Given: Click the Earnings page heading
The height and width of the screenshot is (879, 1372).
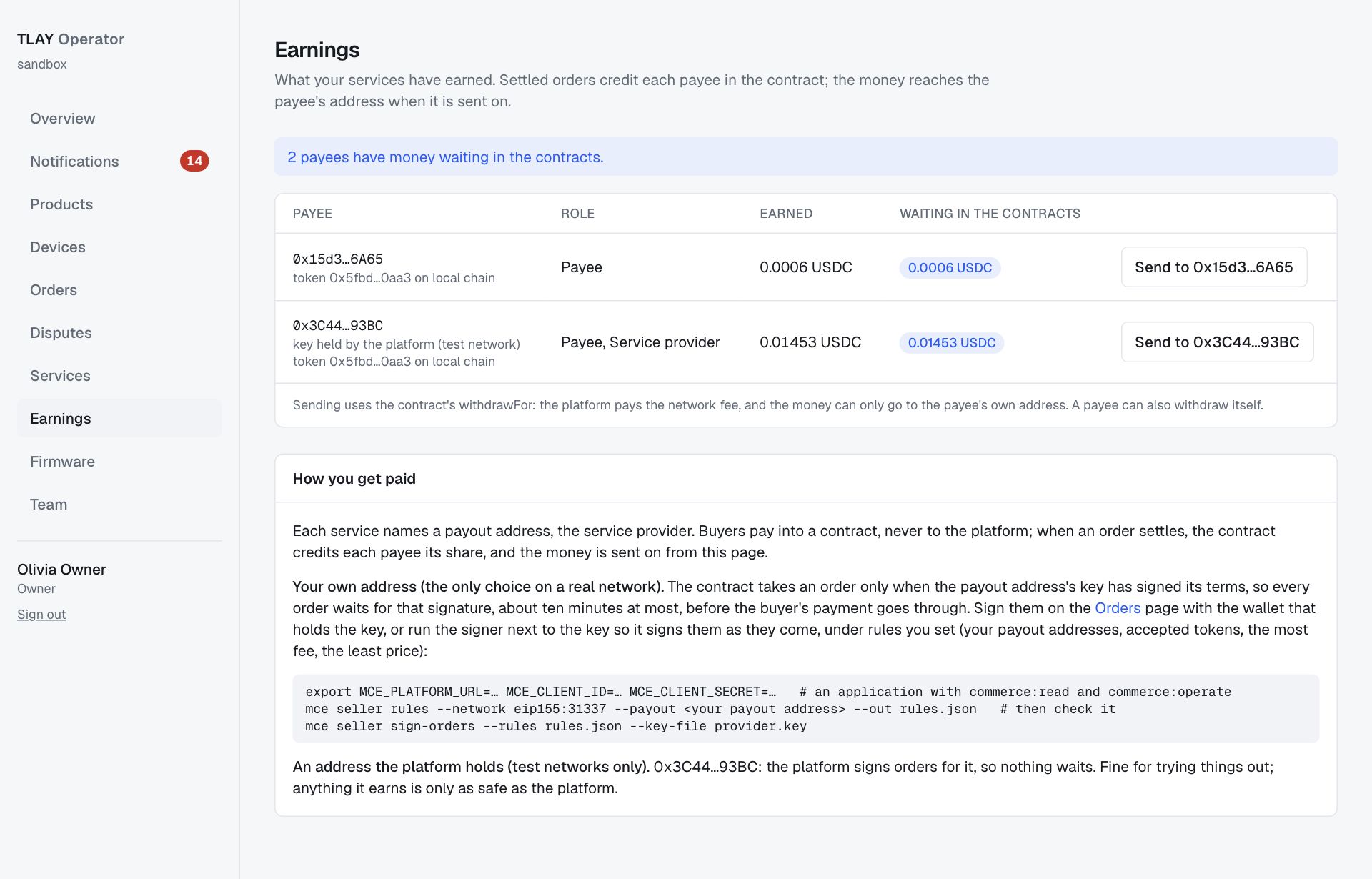Looking at the screenshot, I should click(317, 50).
